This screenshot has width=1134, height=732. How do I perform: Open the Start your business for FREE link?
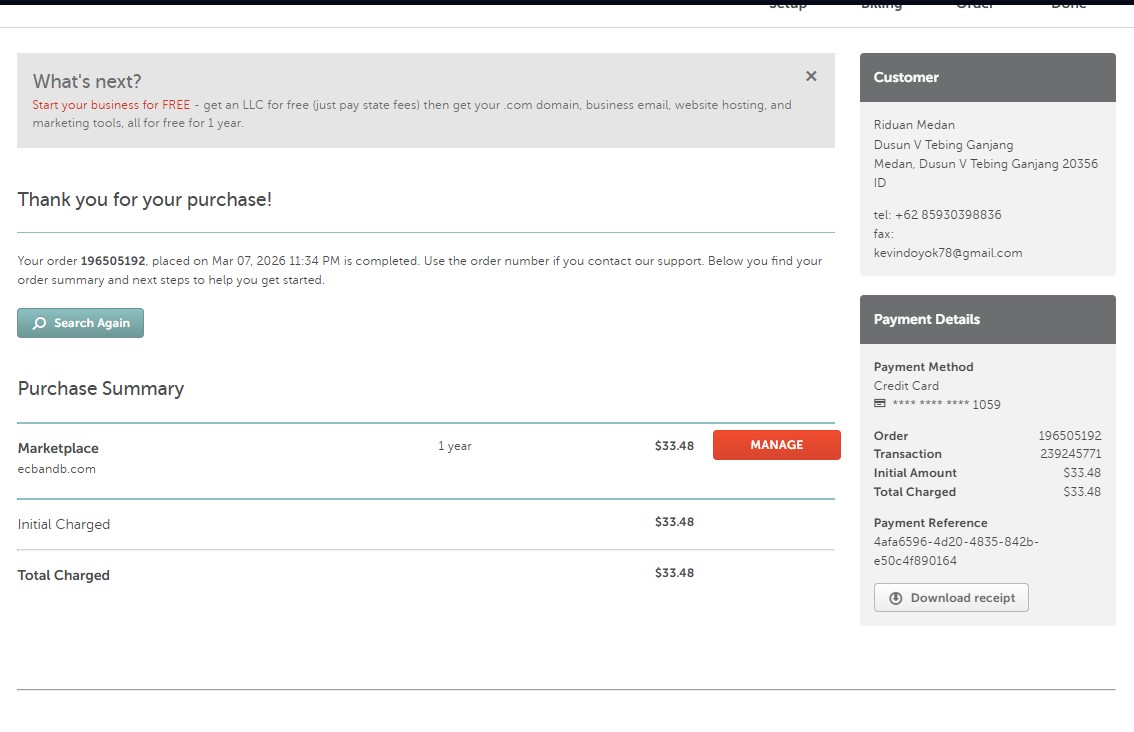point(111,105)
